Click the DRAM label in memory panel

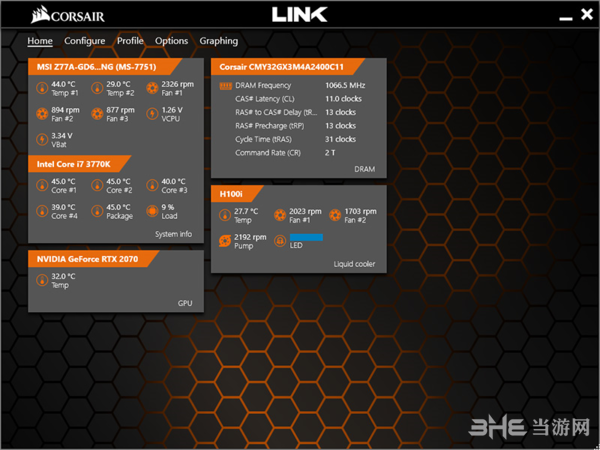pyautogui.click(x=365, y=169)
